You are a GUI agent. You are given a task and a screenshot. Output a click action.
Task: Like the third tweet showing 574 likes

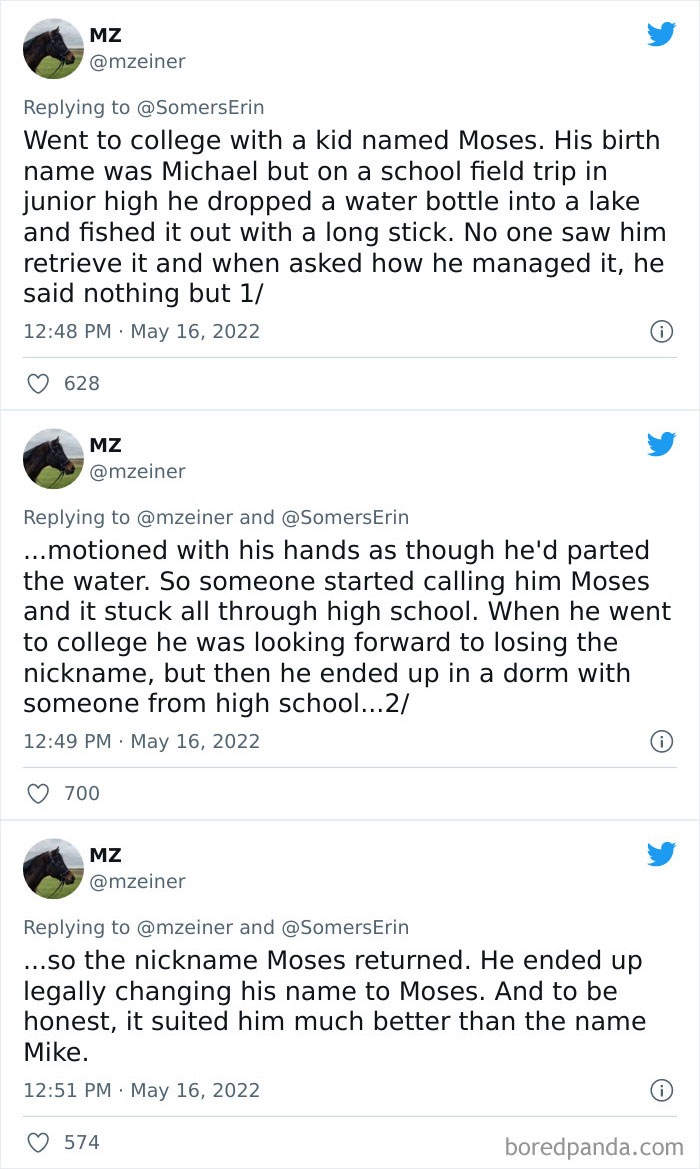[x=38, y=1142]
